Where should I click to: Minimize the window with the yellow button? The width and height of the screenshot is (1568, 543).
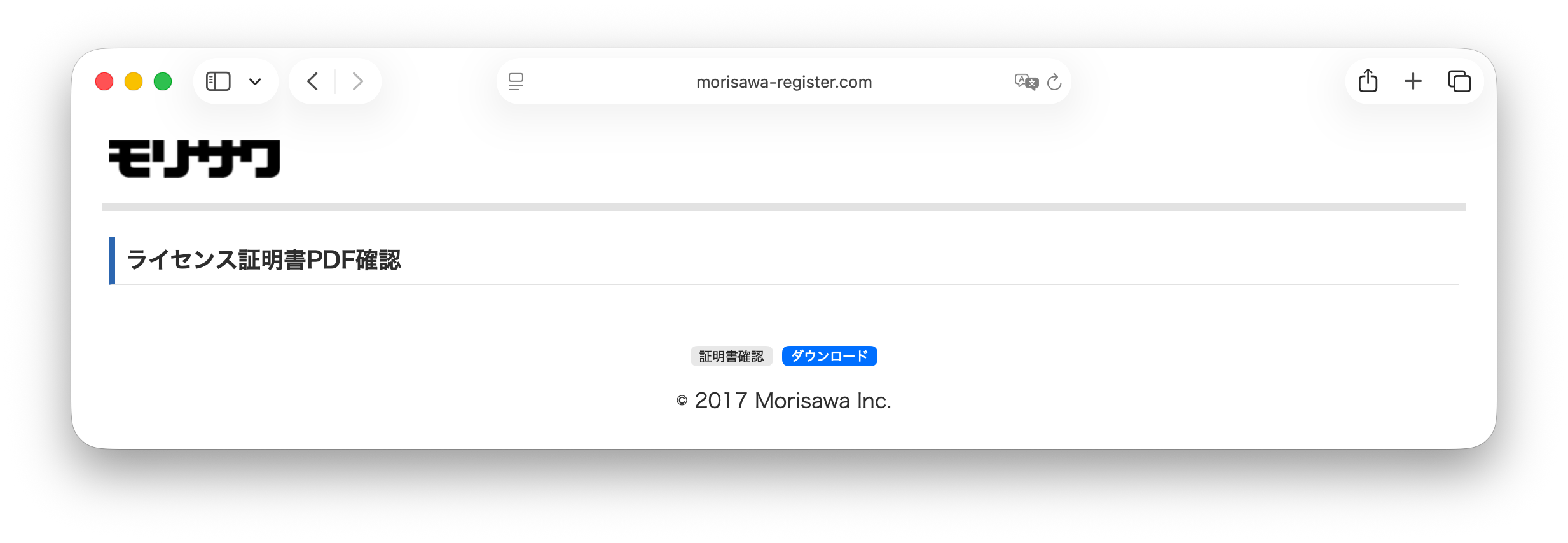134,81
